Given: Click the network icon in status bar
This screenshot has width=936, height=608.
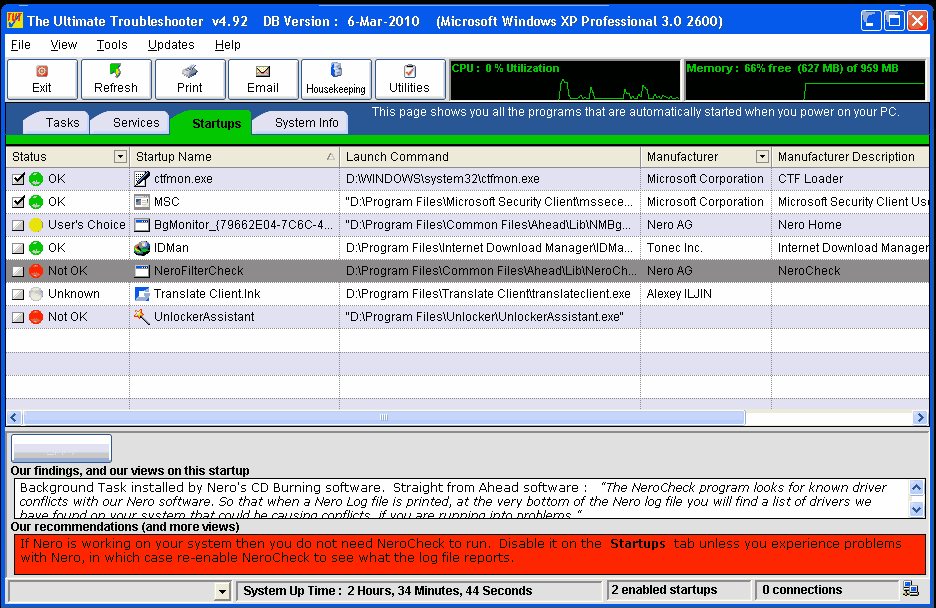Looking at the screenshot, I should [911, 590].
